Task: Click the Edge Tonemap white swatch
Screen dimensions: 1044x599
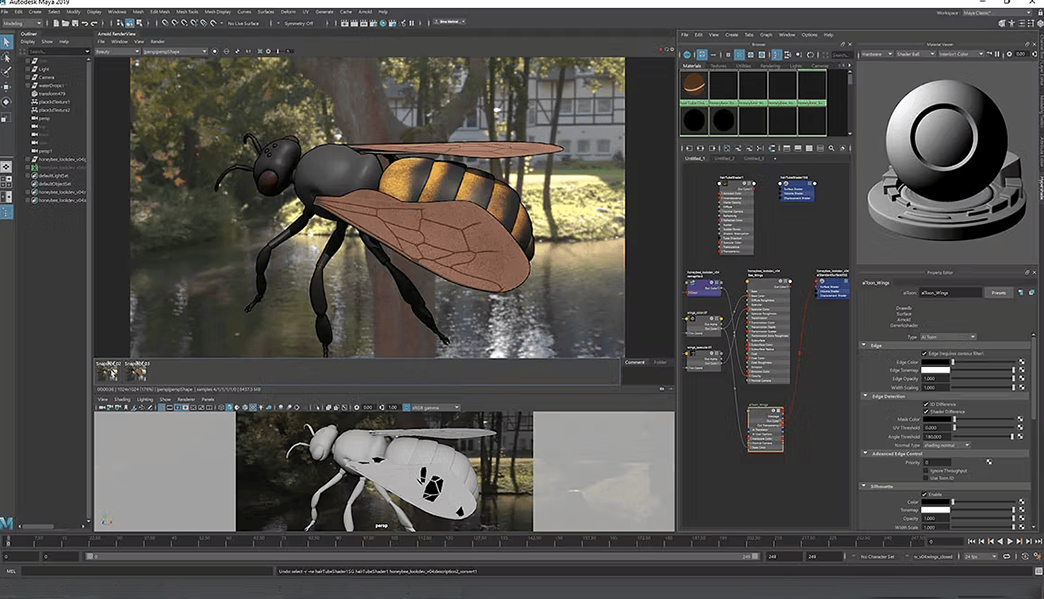Action: pos(936,370)
